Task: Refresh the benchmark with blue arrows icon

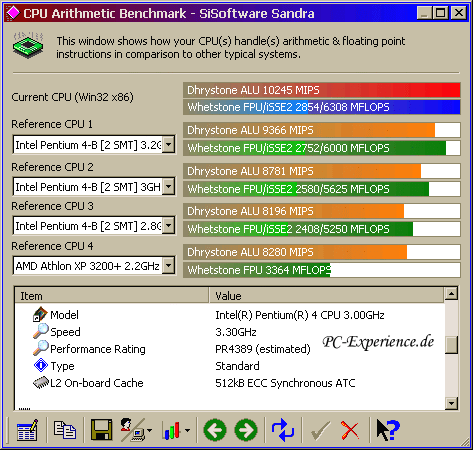Action: [283, 430]
